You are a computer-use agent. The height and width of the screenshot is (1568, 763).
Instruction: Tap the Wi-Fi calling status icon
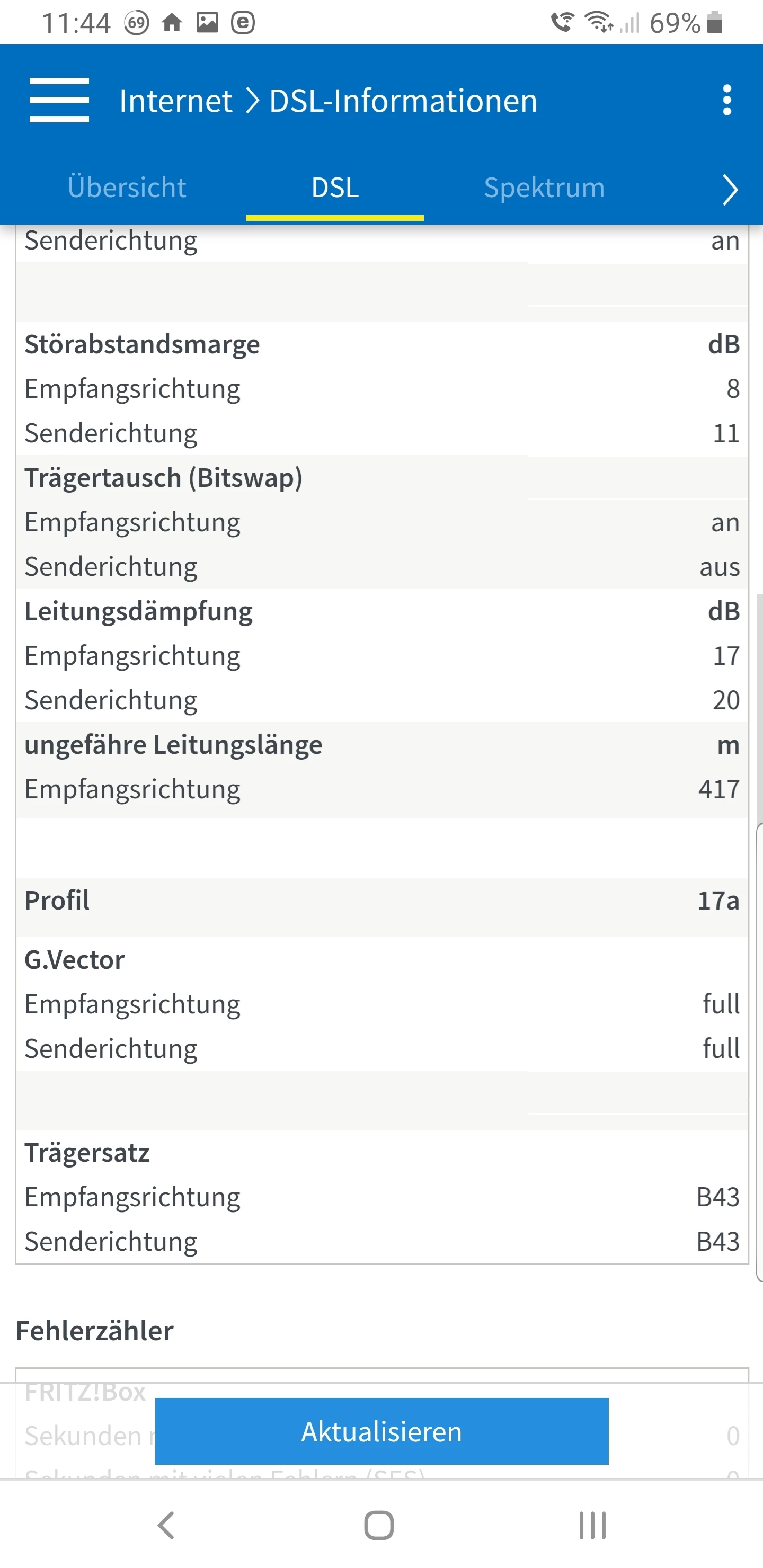(562, 23)
